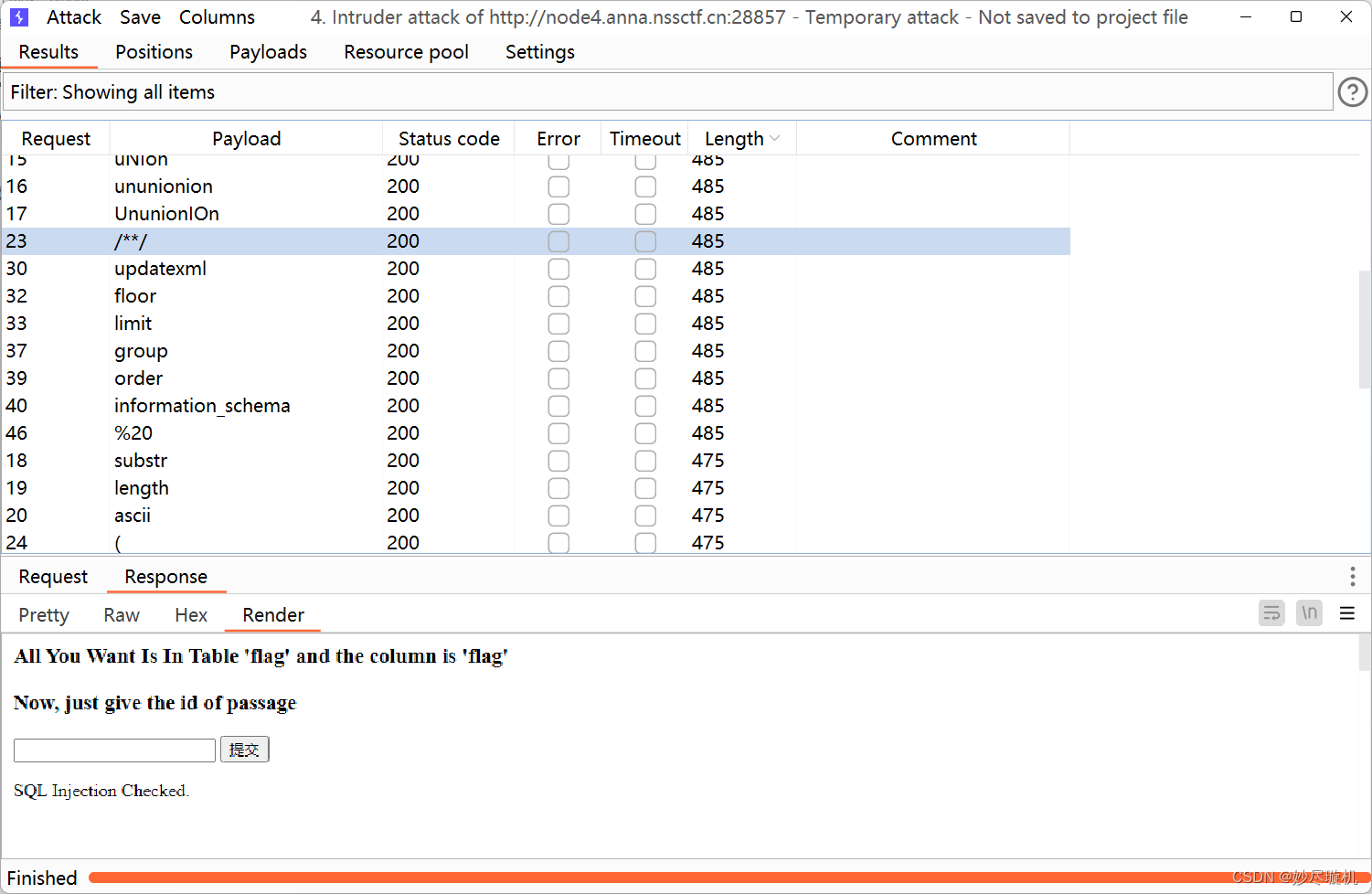The height and width of the screenshot is (894, 1372).
Task: Switch to Raw response view
Action: pyautogui.click(x=122, y=615)
